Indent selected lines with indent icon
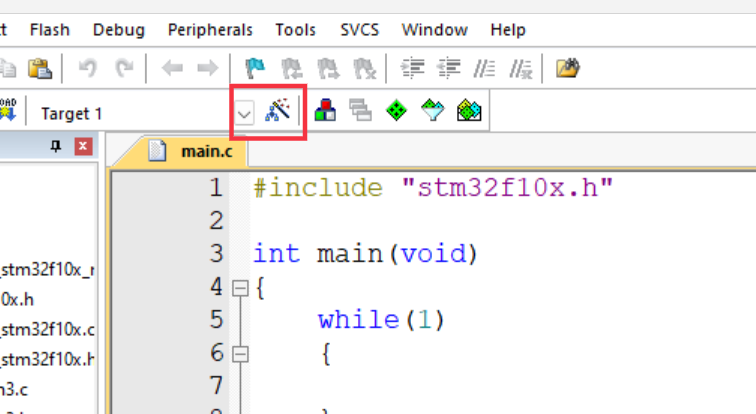 point(413,68)
